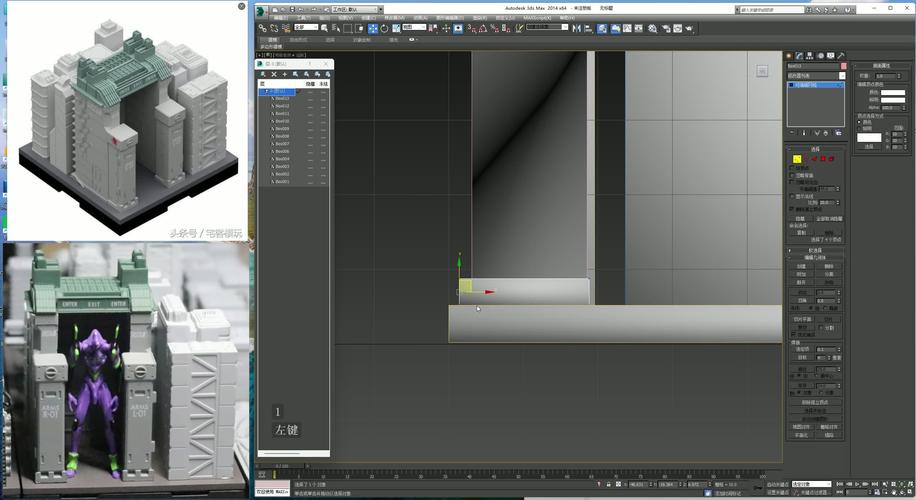Viewport: 916px width, 500px height.
Task: Select Box001 in the layer list
Action: tap(282, 182)
